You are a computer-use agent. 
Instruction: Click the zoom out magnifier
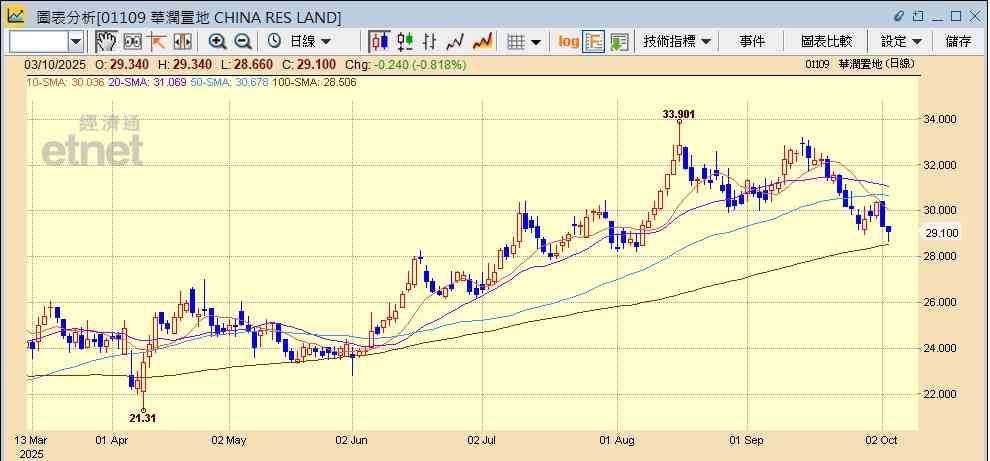click(x=243, y=41)
